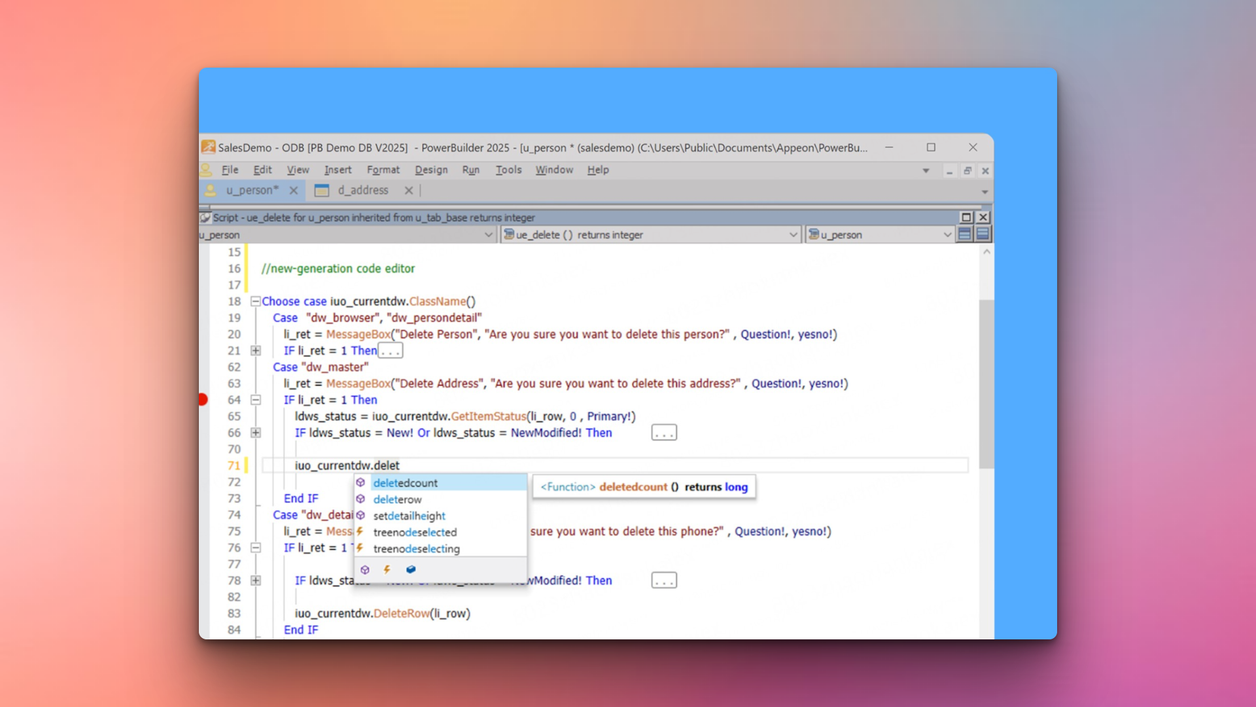Toggle the events filter lightning icon

(387, 570)
